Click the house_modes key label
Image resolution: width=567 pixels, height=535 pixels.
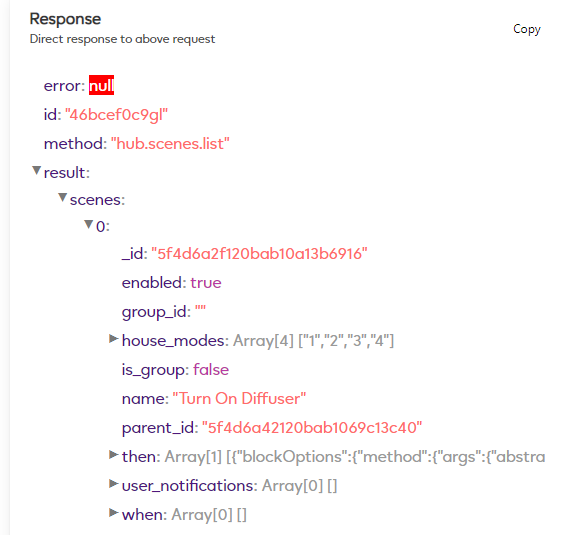click(175, 341)
